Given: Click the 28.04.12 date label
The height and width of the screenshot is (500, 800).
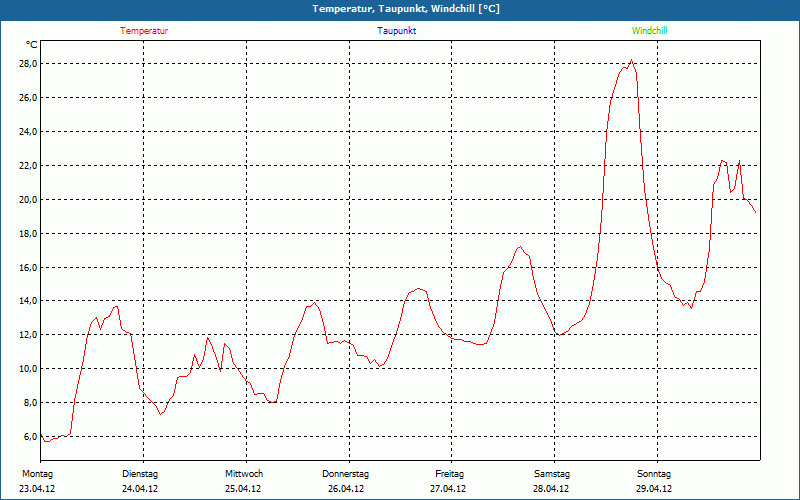Looking at the screenshot, I should click(x=551, y=489).
